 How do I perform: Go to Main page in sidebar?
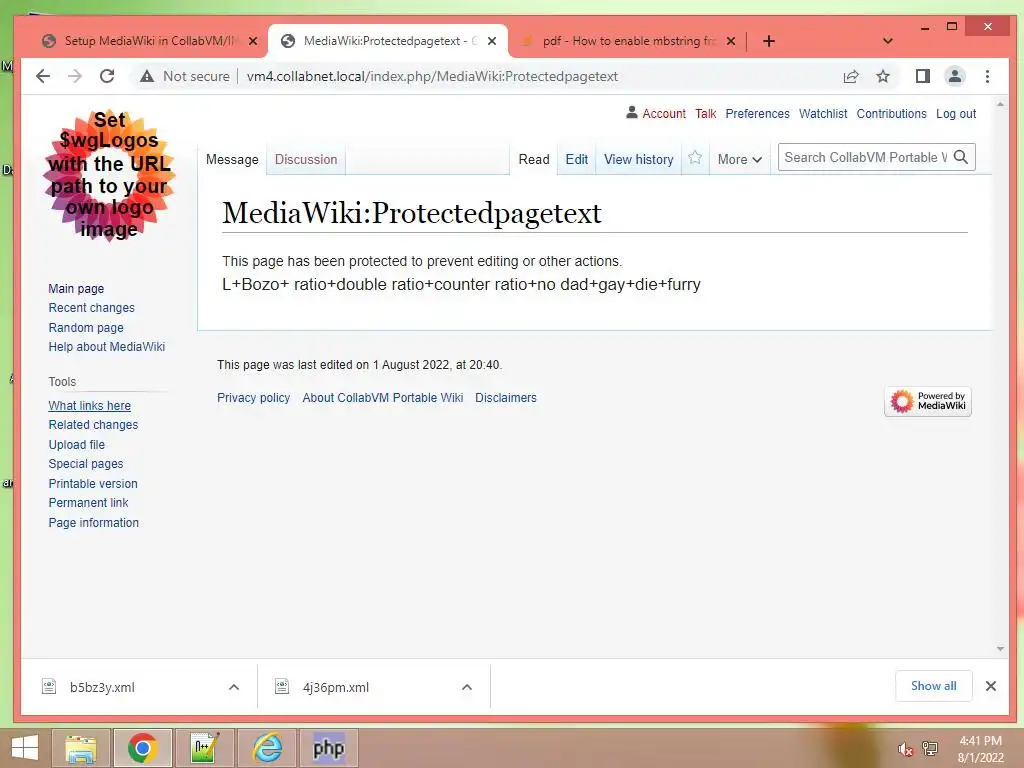tap(76, 289)
